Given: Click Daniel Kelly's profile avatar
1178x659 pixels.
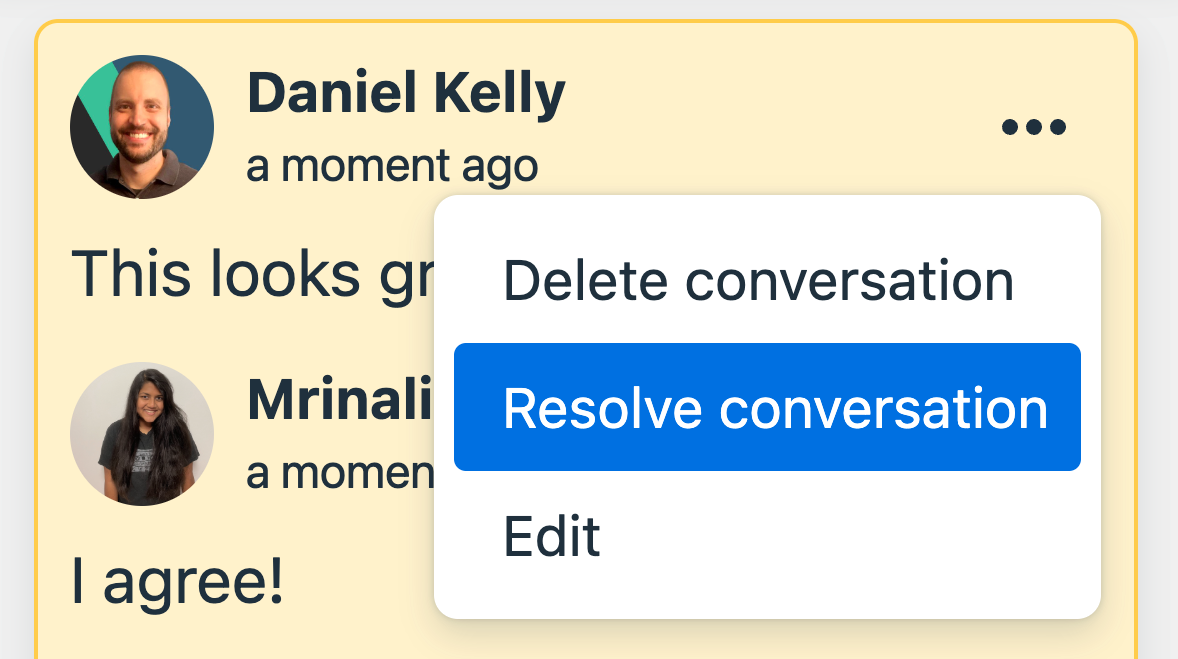Looking at the screenshot, I should click(x=142, y=127).
